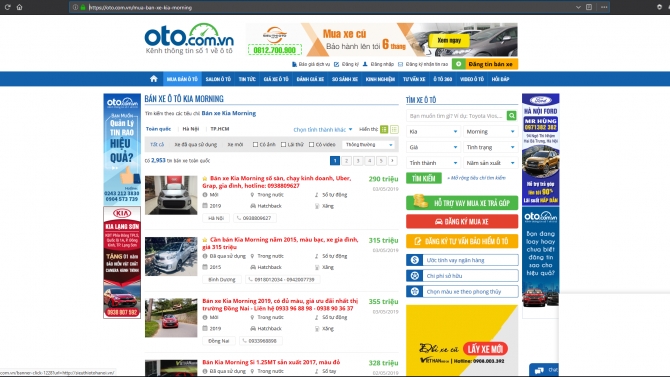Open the Đồng Nai red Kia thumbnail
Viewport: 670px width, 377px height.
coord(171,318)
